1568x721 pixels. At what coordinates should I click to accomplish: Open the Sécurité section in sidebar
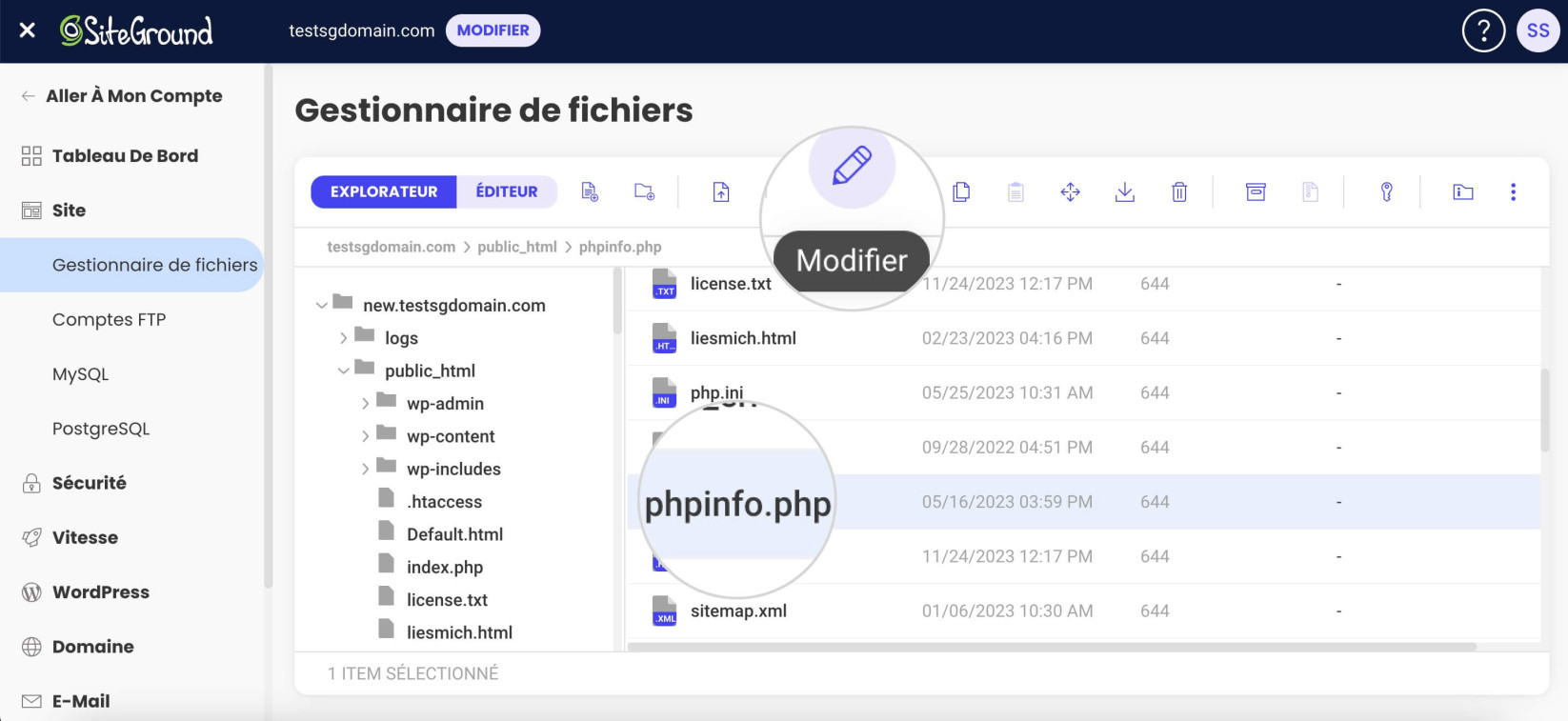[x=89, y=483]
